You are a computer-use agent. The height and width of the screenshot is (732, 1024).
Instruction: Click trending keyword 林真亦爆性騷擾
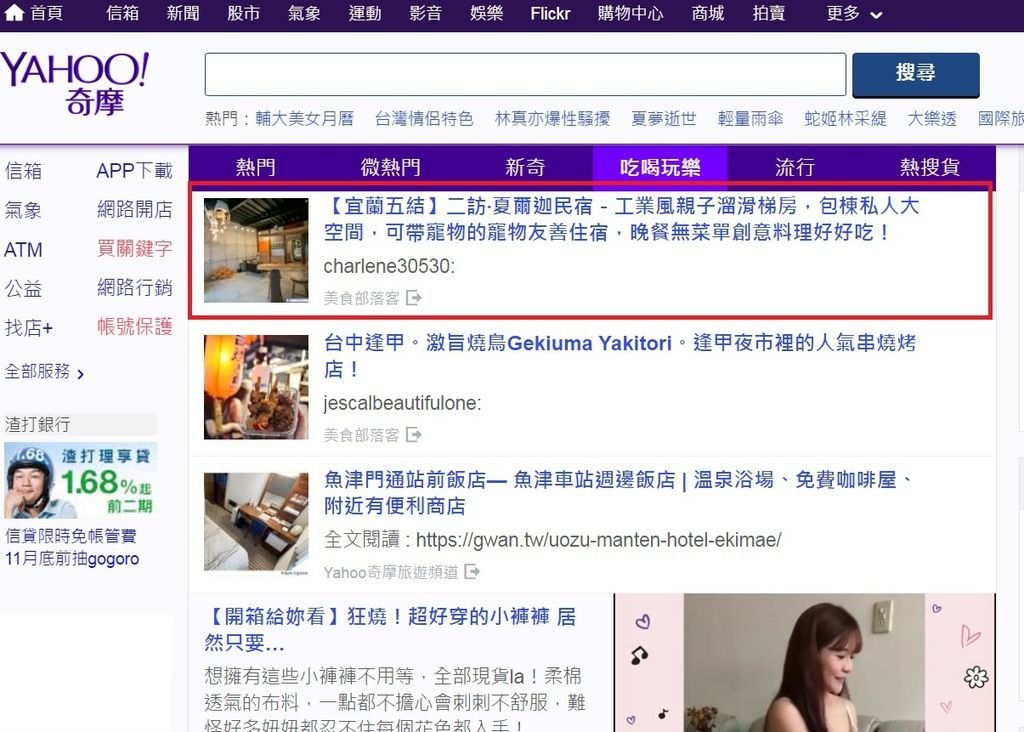[x=552, y=118]
